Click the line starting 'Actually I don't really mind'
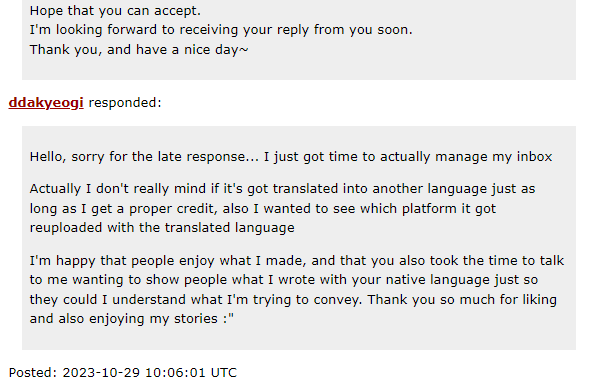The width and height of the screenshot is (594, 383). (x=282, y=189)
